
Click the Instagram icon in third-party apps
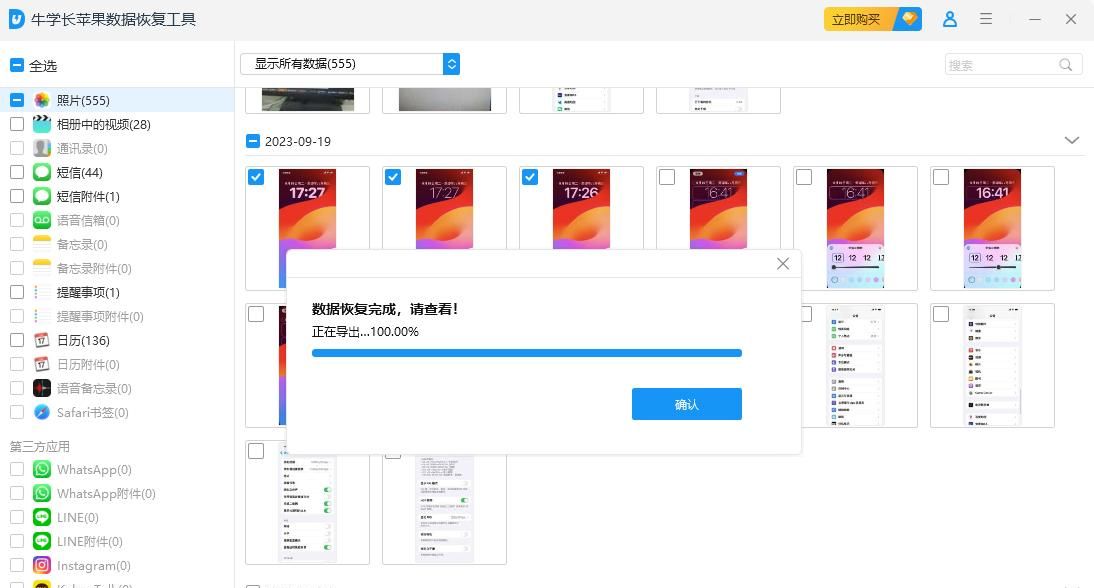click(x=42, y=565)
